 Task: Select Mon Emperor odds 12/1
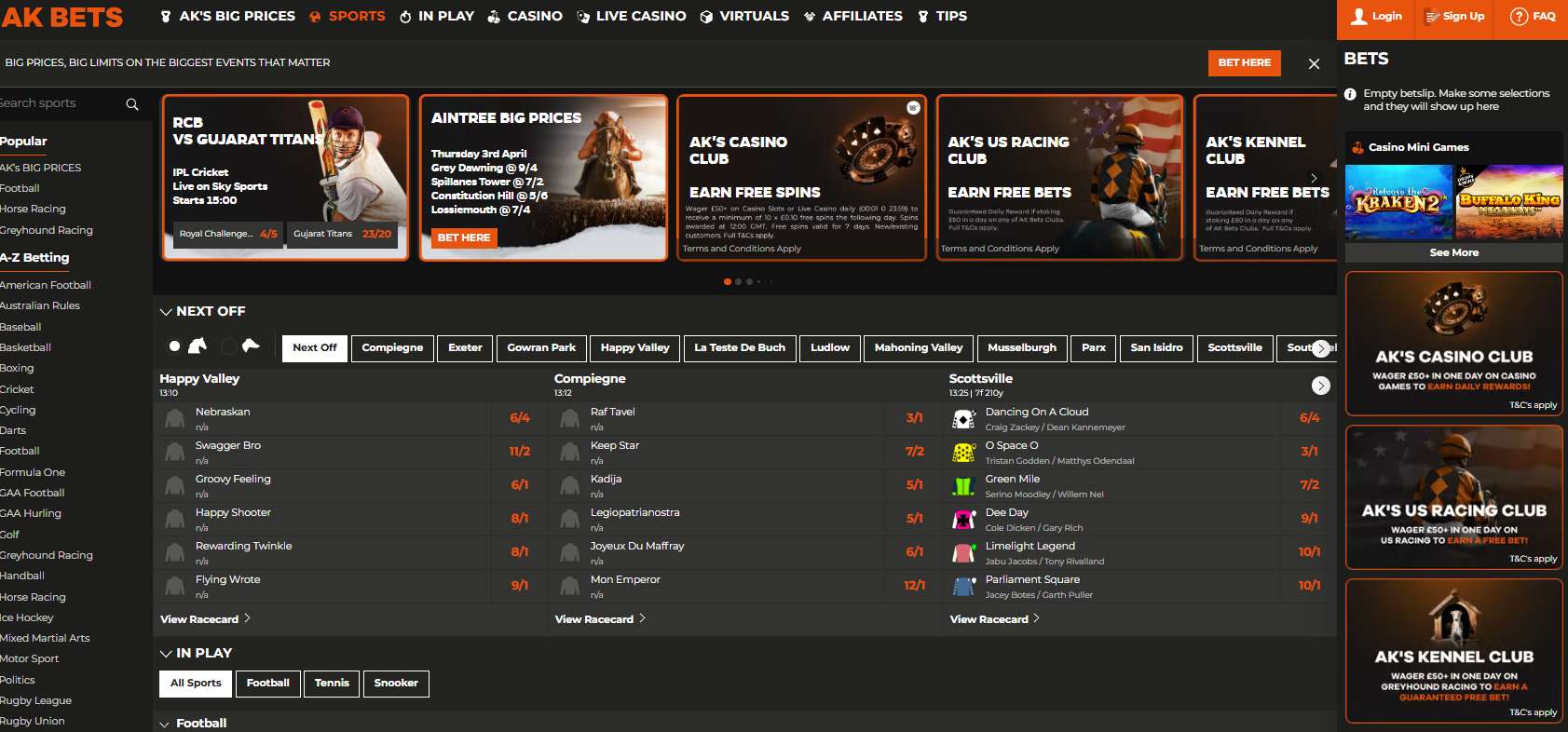(915, 586)
